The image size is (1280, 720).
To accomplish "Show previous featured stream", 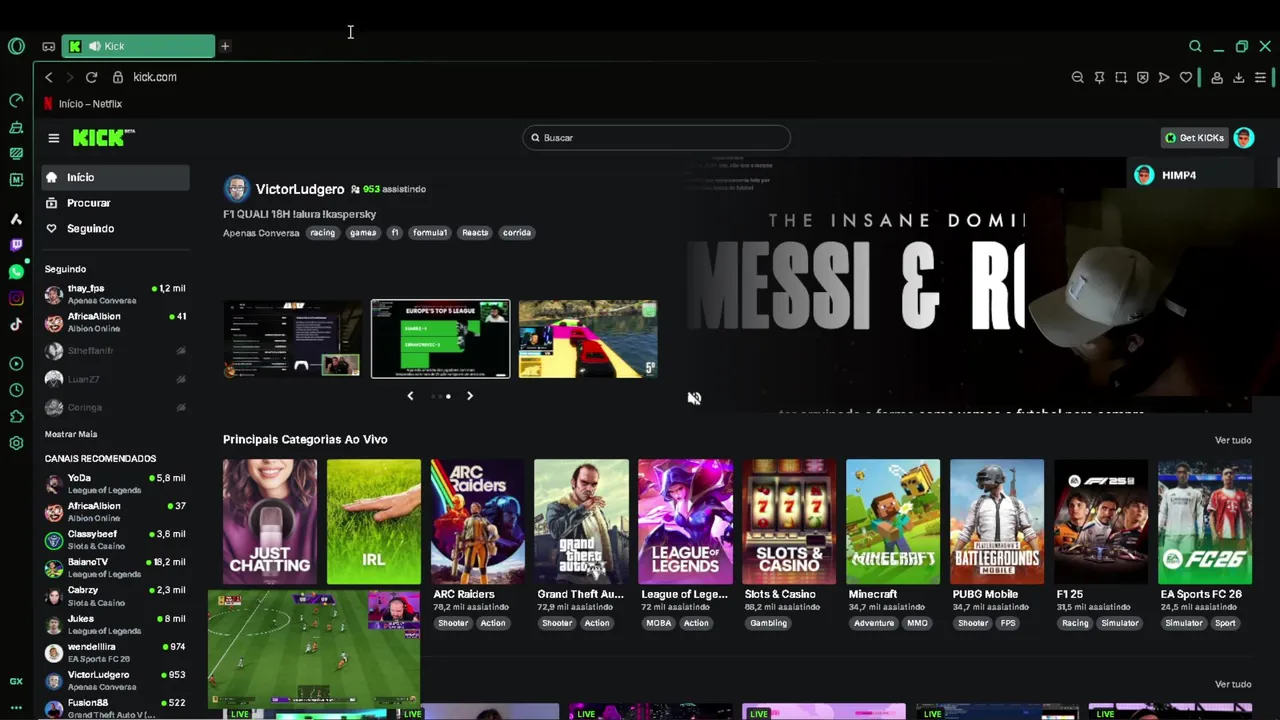I will pos(410,396).
